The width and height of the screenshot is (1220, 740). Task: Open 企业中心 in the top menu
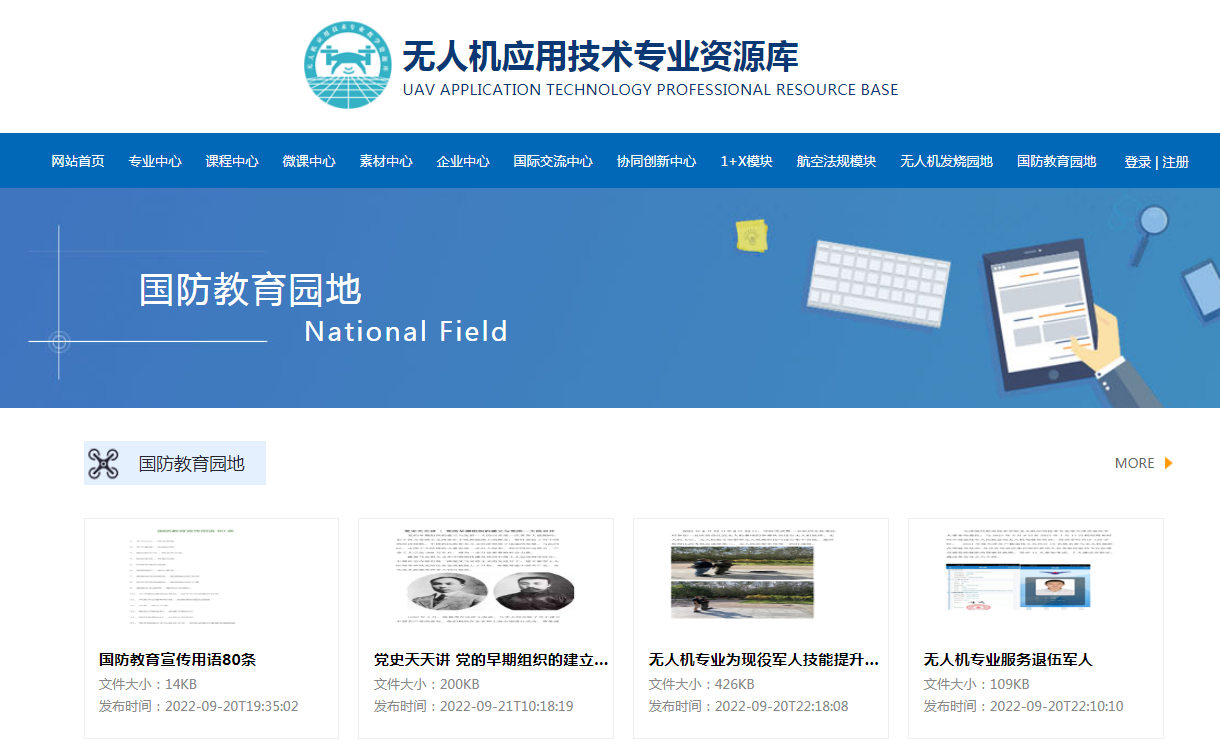[x=463, y=161]
